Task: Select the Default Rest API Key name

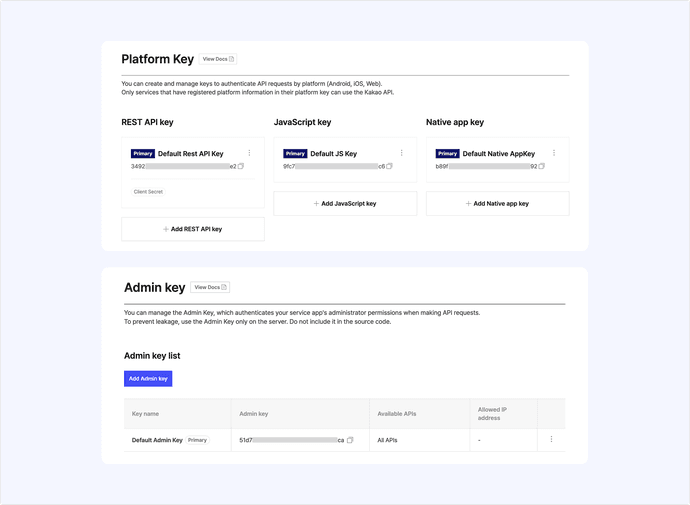Action: [191, 154]
